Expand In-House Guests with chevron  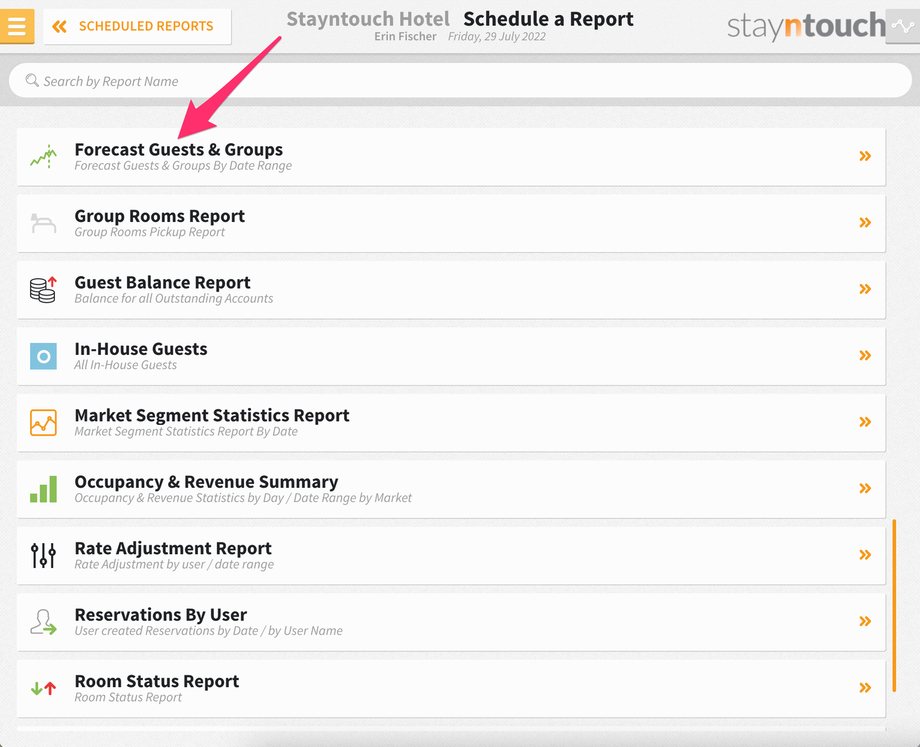pyautogui.click(x=865, y=355)
